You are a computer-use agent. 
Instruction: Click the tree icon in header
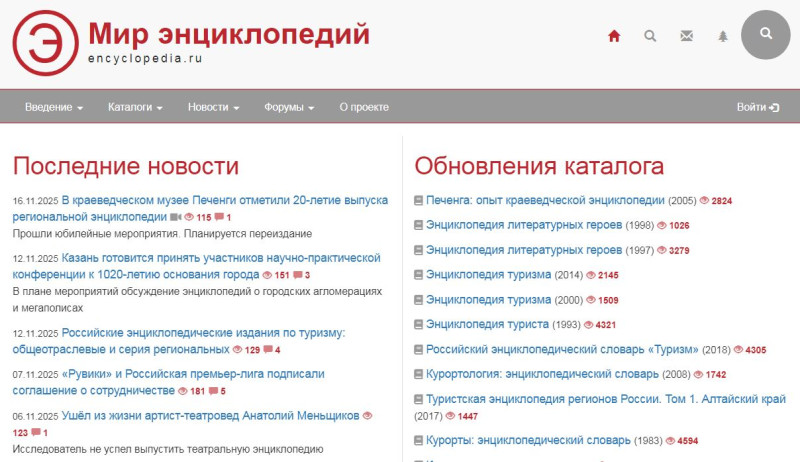[x=722, y=36]
